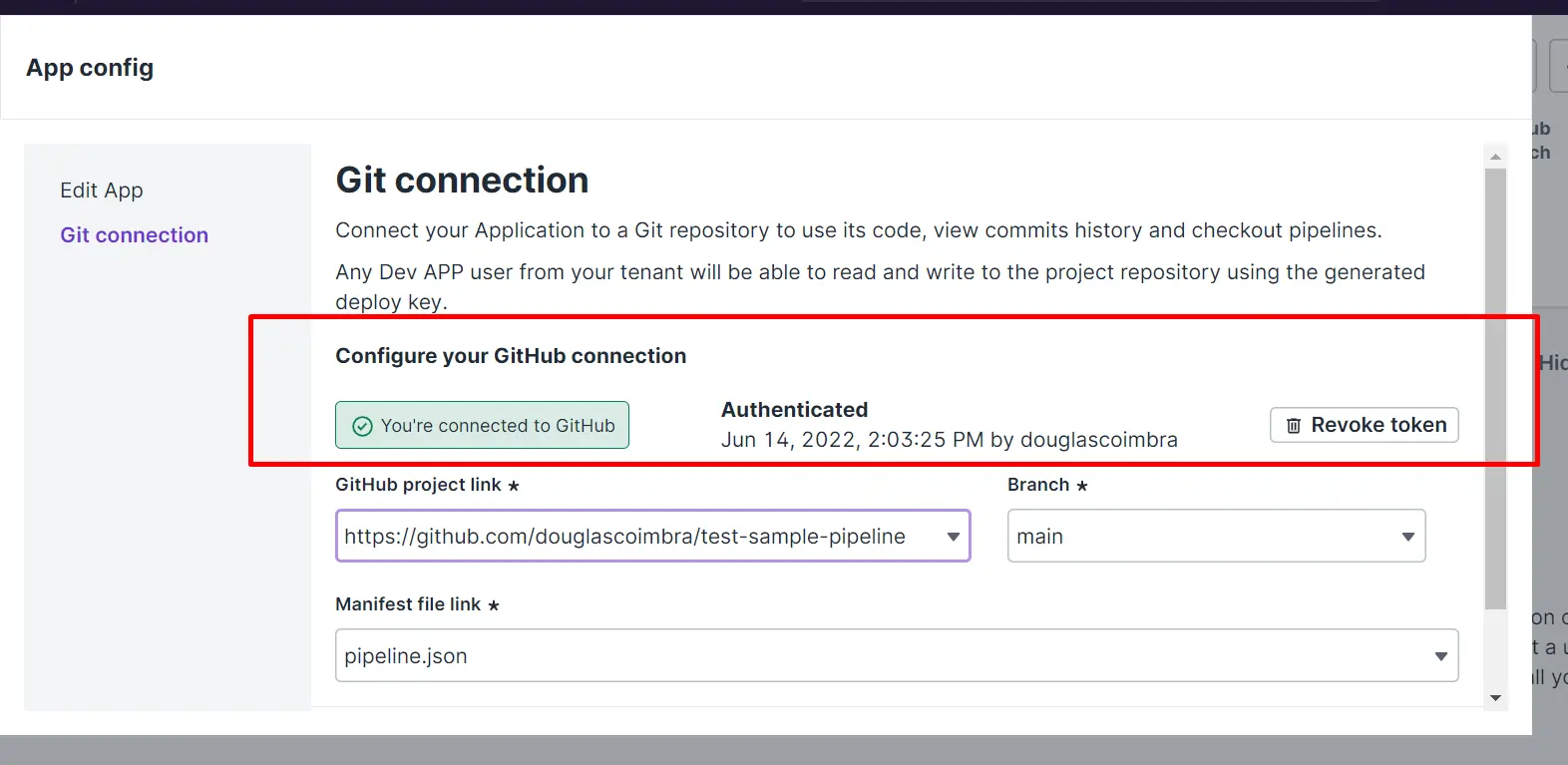This screenshot has width=1568, height=765.
Task: Click the Branch field showing main
Action: [1216, 536]
